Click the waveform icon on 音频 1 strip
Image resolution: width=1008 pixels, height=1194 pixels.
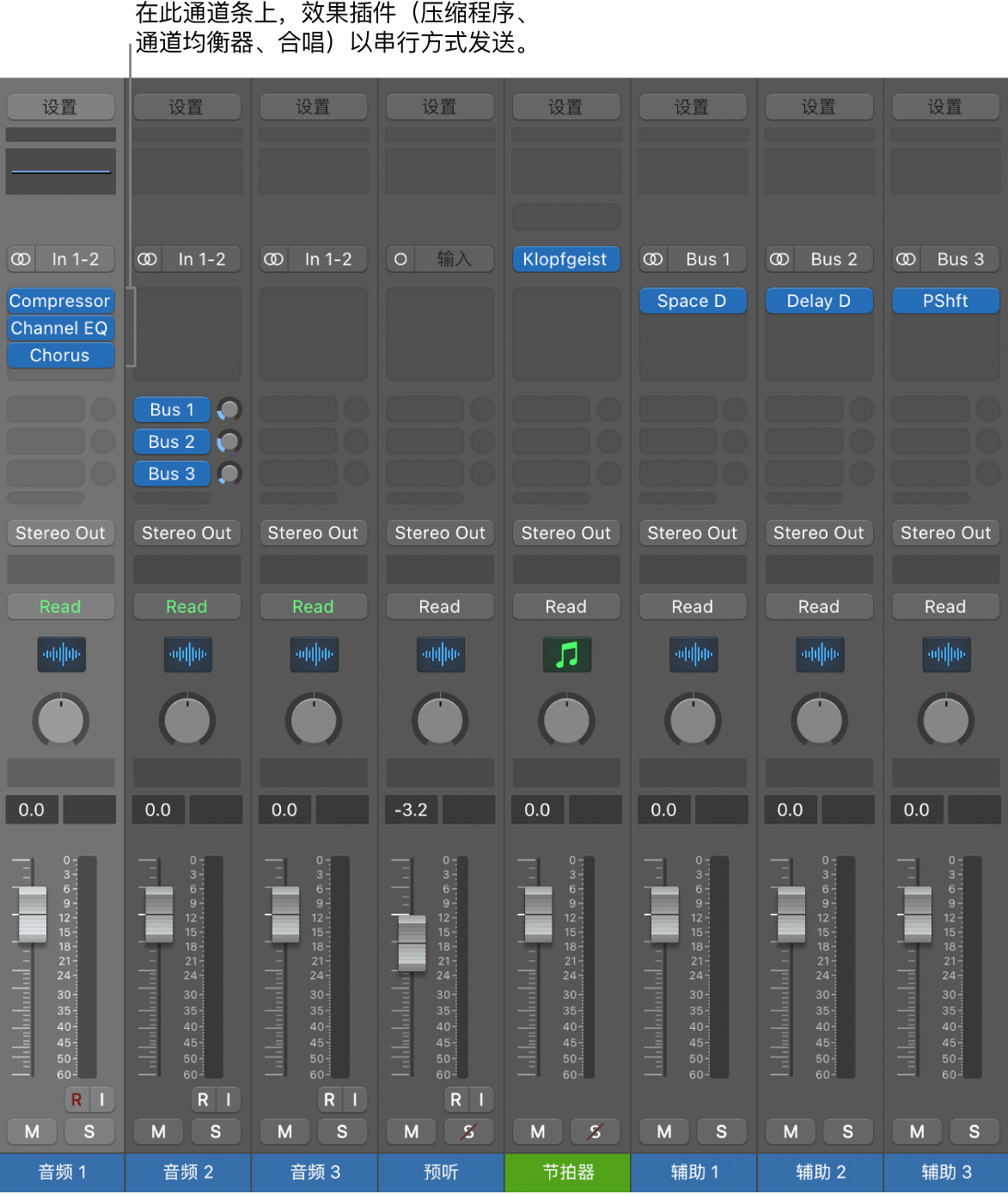(x=61, y=654)
